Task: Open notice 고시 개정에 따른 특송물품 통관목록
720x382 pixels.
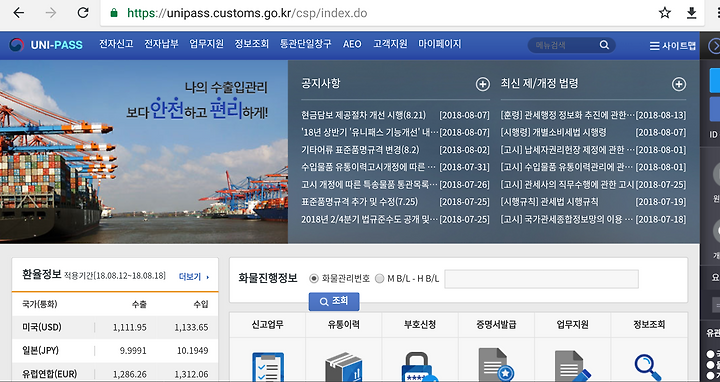Action: point(370,185)
